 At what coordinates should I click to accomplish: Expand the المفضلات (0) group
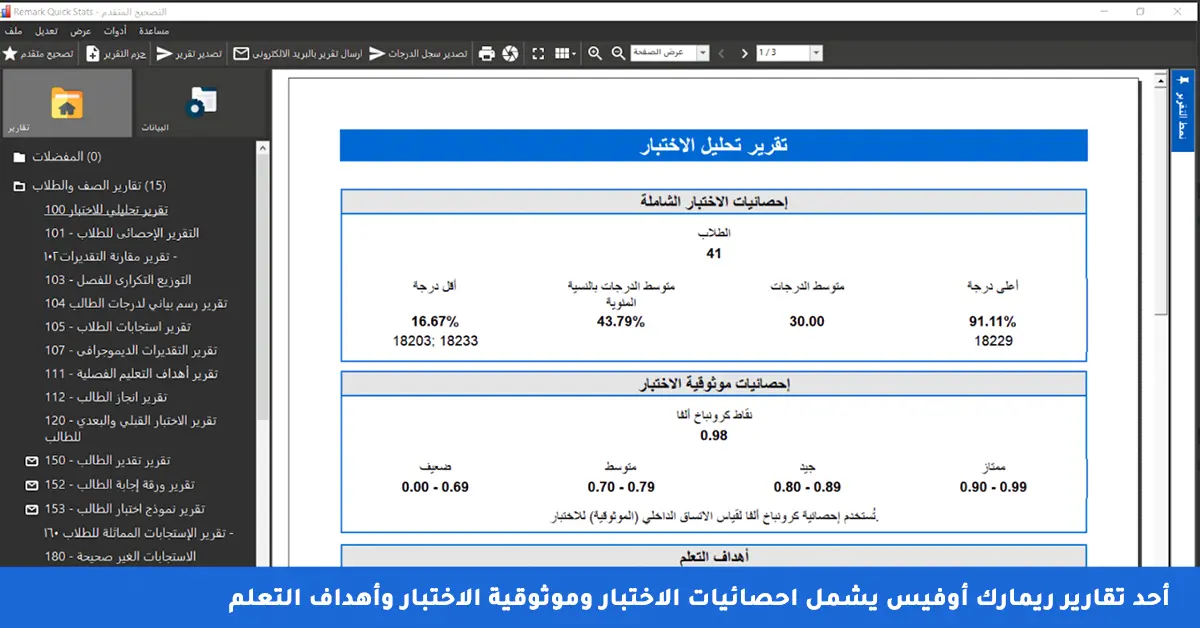point(66,157)
